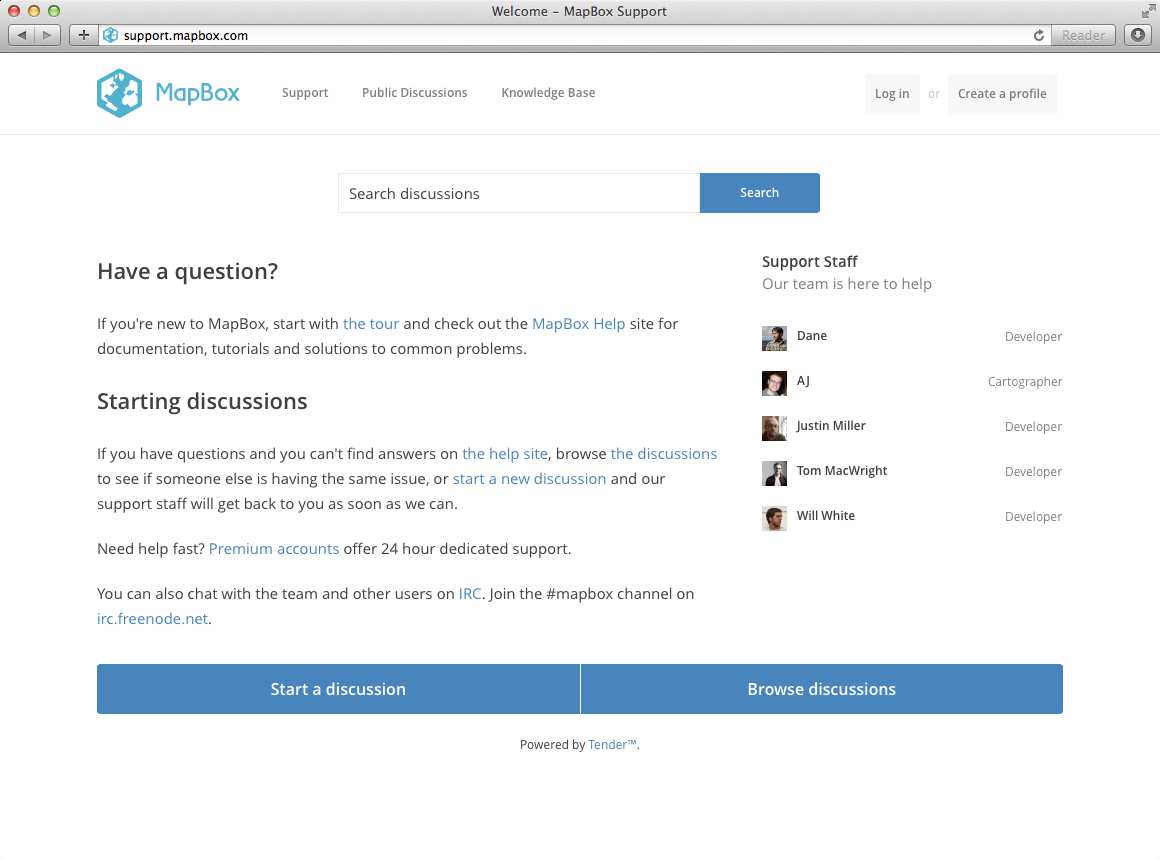The height and width of the screenshot is (860, 1160).
Task: Open Tom MacWright's avatar picture
Action: tap(774, 474)
